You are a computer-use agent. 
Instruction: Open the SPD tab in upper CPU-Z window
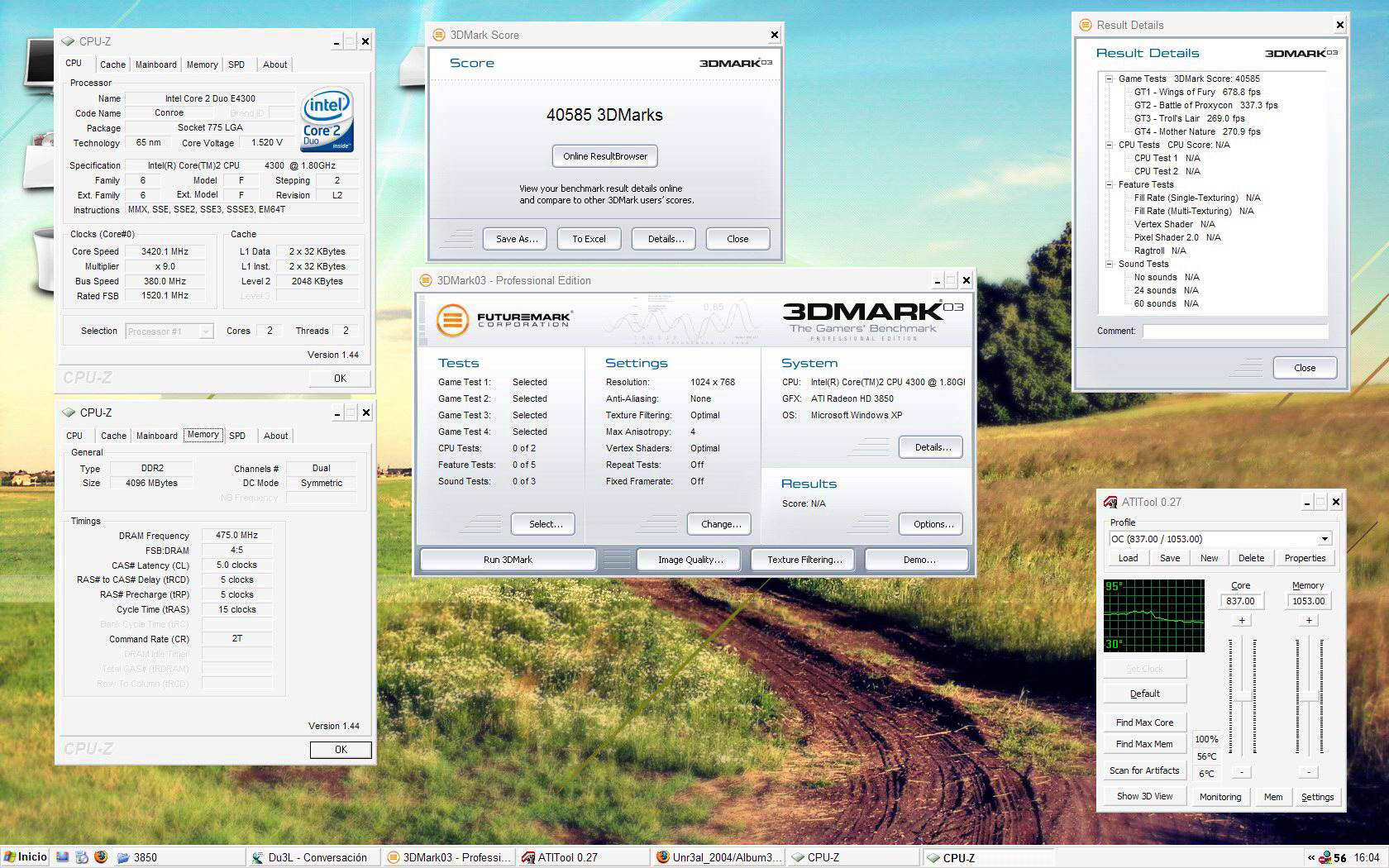[236, 64]
